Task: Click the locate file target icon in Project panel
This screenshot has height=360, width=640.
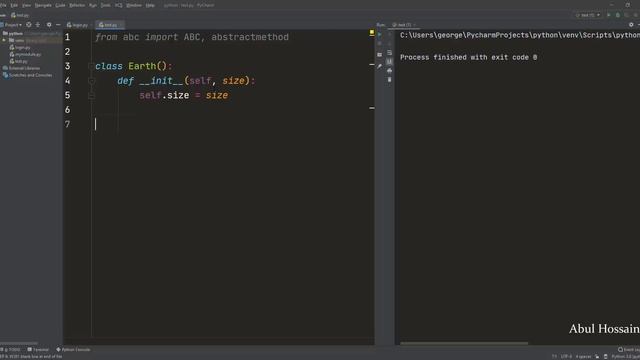Action: point(29,25)
